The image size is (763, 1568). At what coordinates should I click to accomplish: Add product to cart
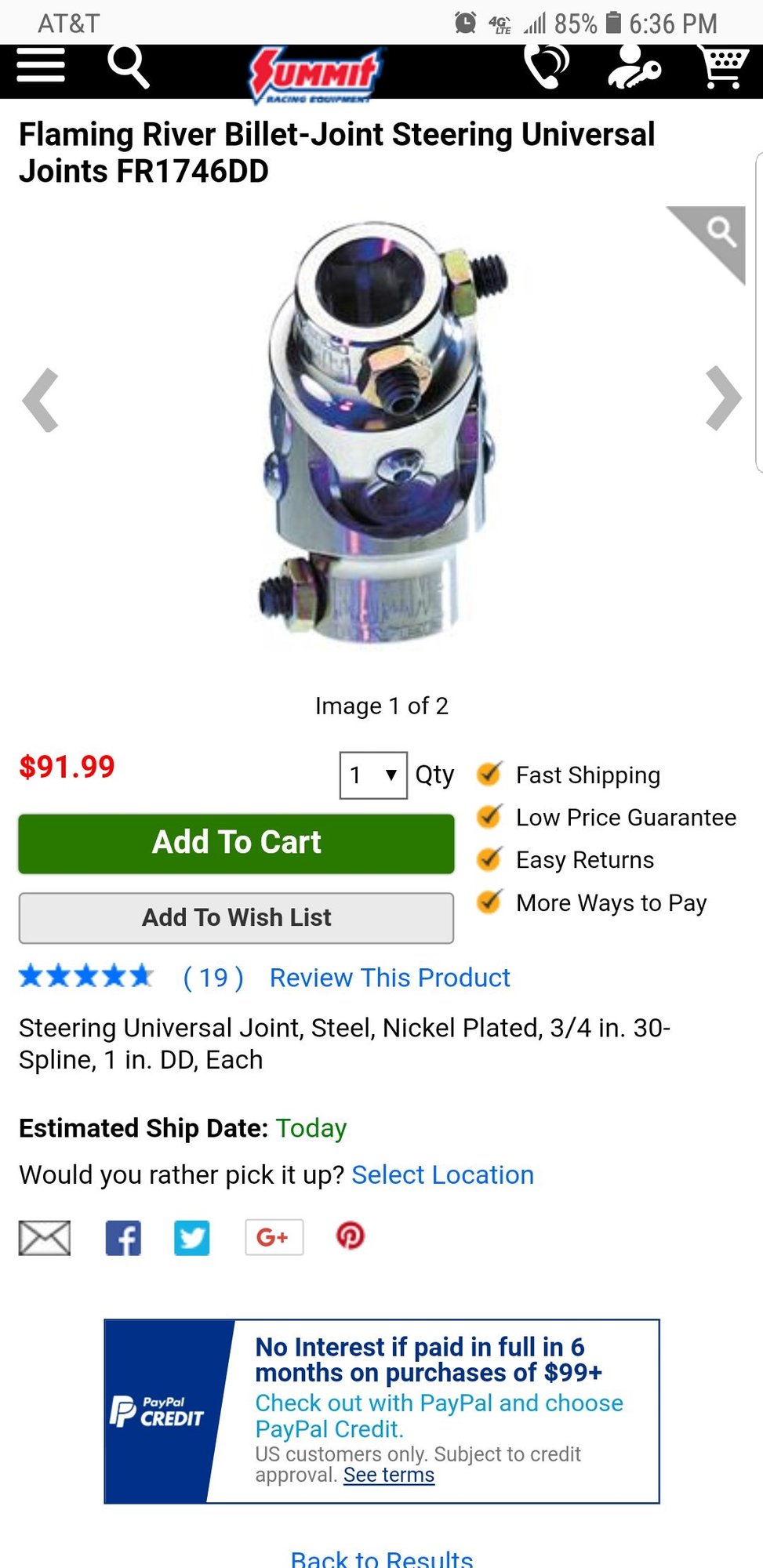(236, 844)
